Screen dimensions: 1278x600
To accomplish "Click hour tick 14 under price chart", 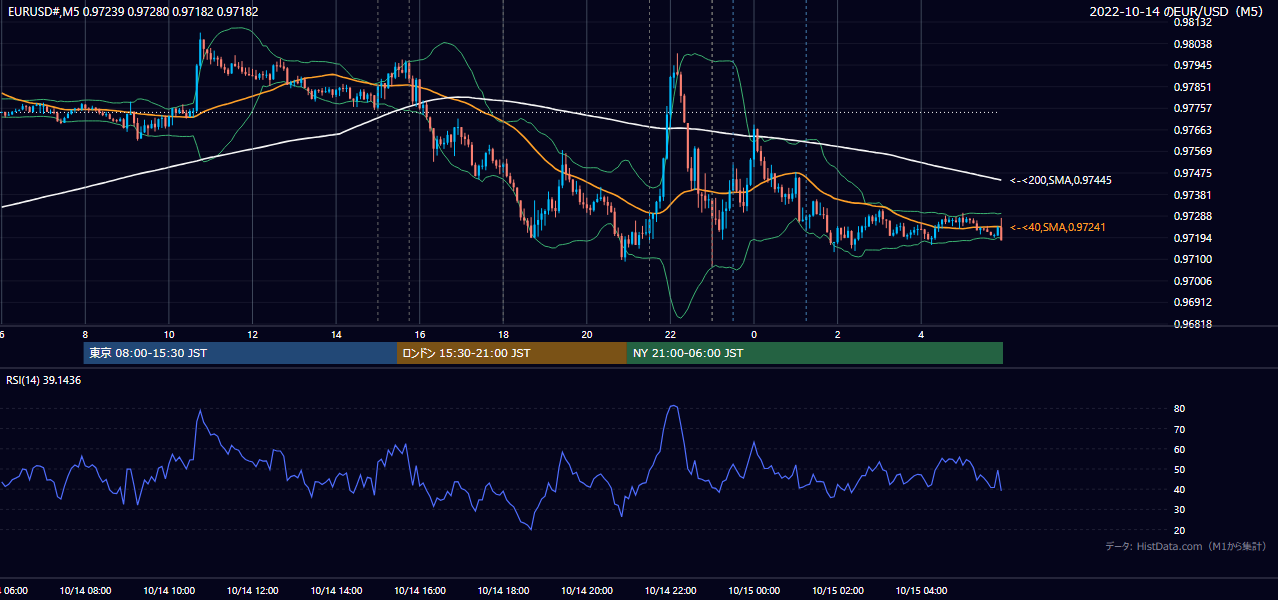I will pyautogui.click(x=336, y=334).
